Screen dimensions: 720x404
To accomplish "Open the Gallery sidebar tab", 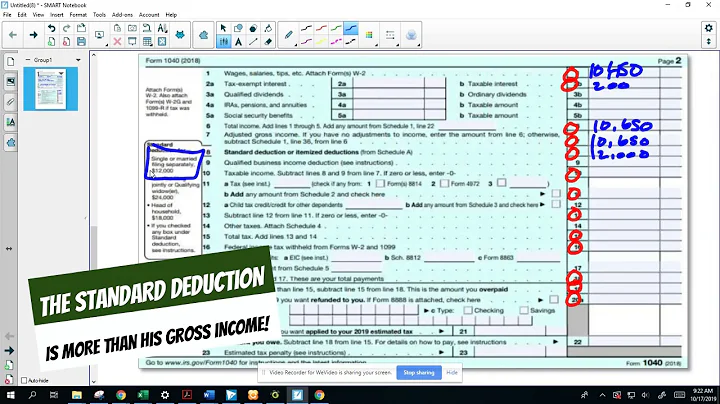I will click(x=11, y=82).
